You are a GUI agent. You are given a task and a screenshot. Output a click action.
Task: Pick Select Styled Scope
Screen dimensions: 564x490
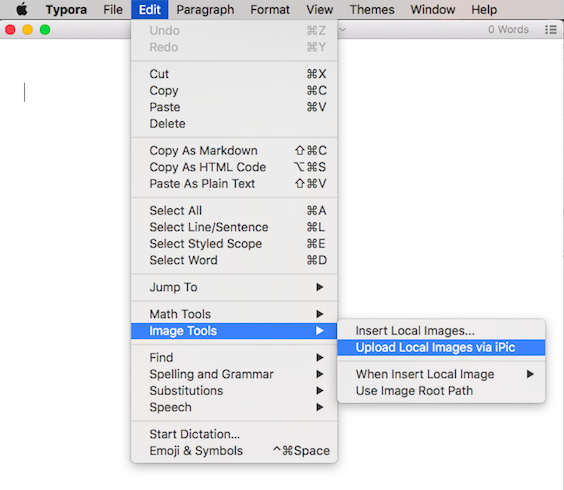coord(234,244)
